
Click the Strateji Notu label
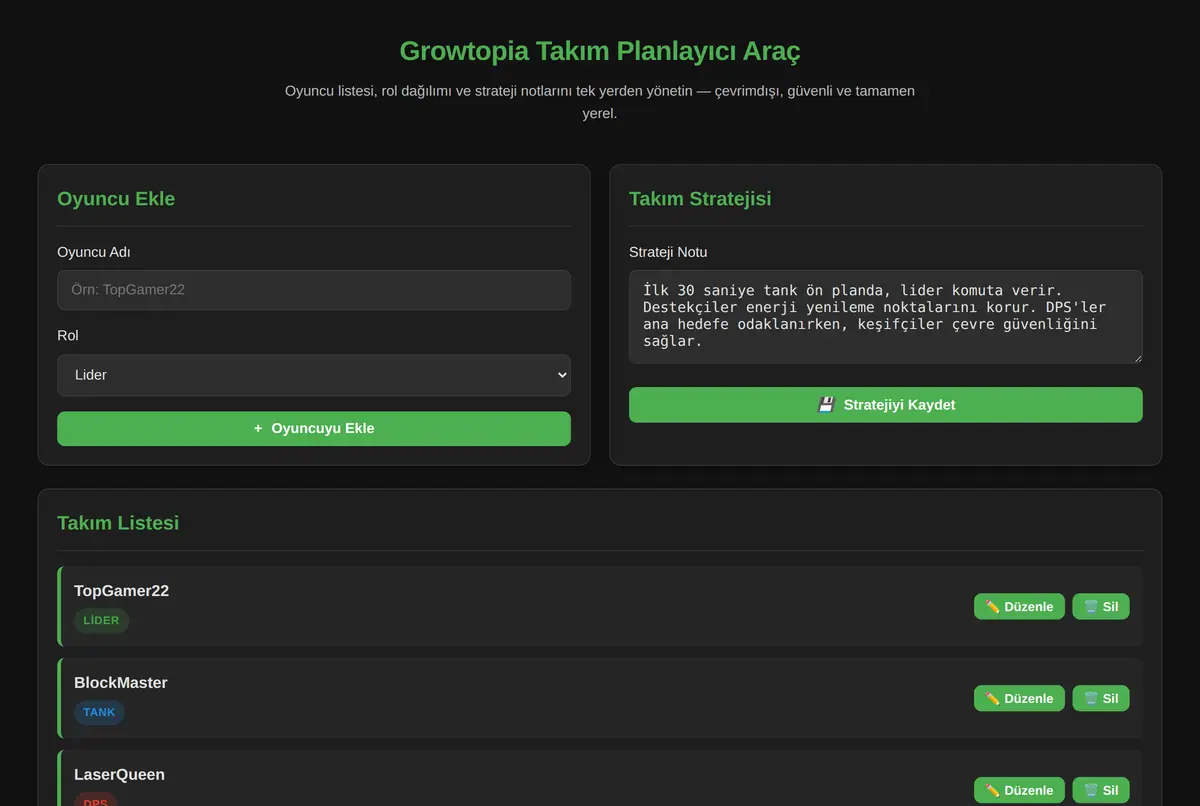(x=668, y=252)
